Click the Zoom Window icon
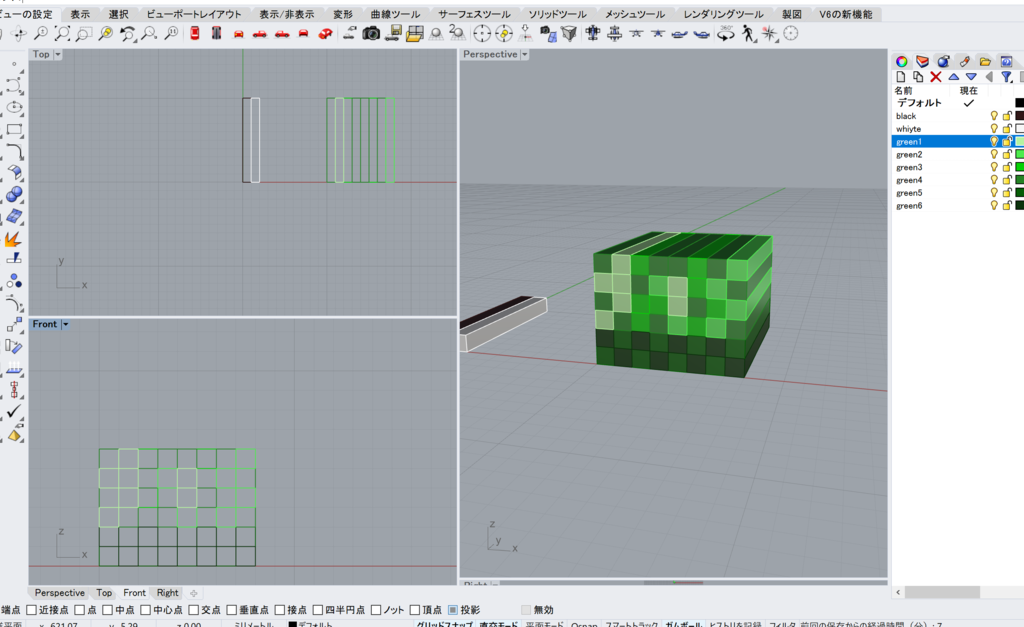1024x627 pixels. (84, 33)
